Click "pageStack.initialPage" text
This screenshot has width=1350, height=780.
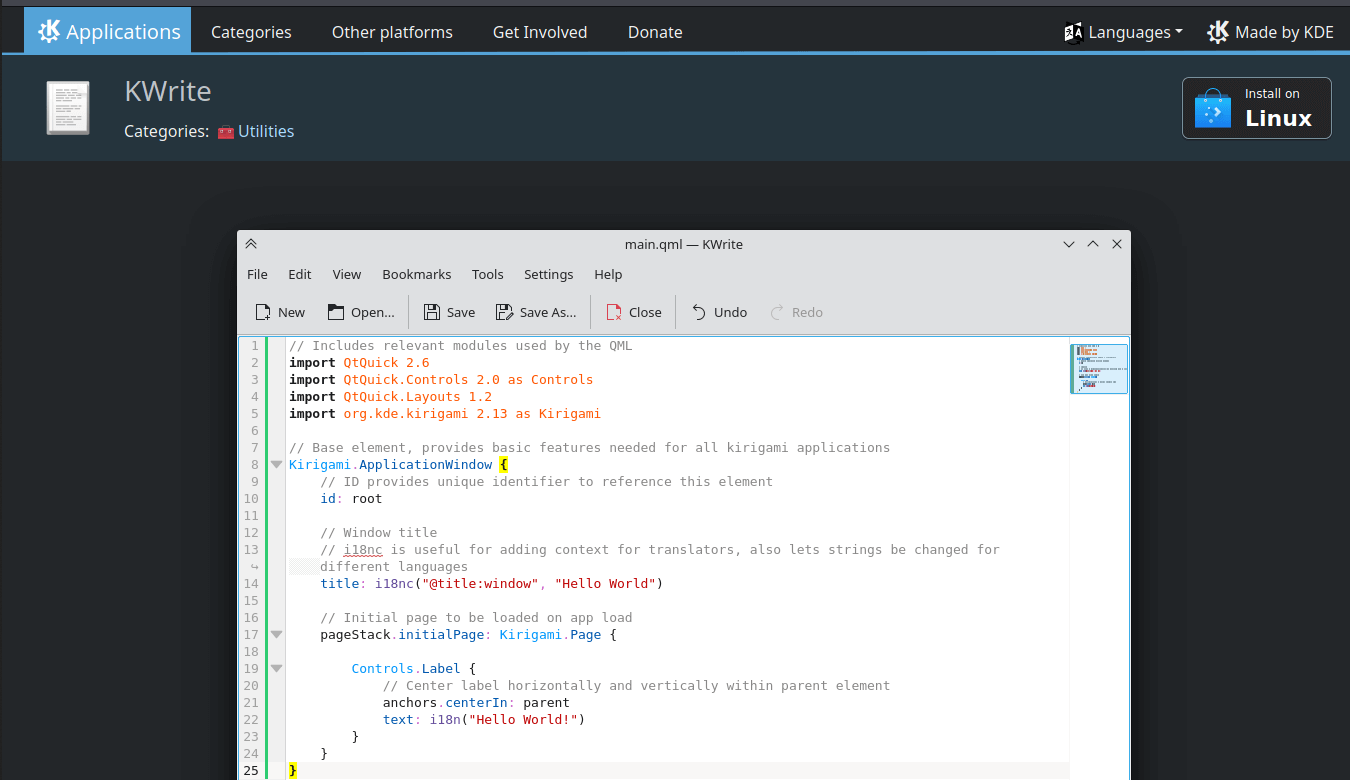pos(402,635)
